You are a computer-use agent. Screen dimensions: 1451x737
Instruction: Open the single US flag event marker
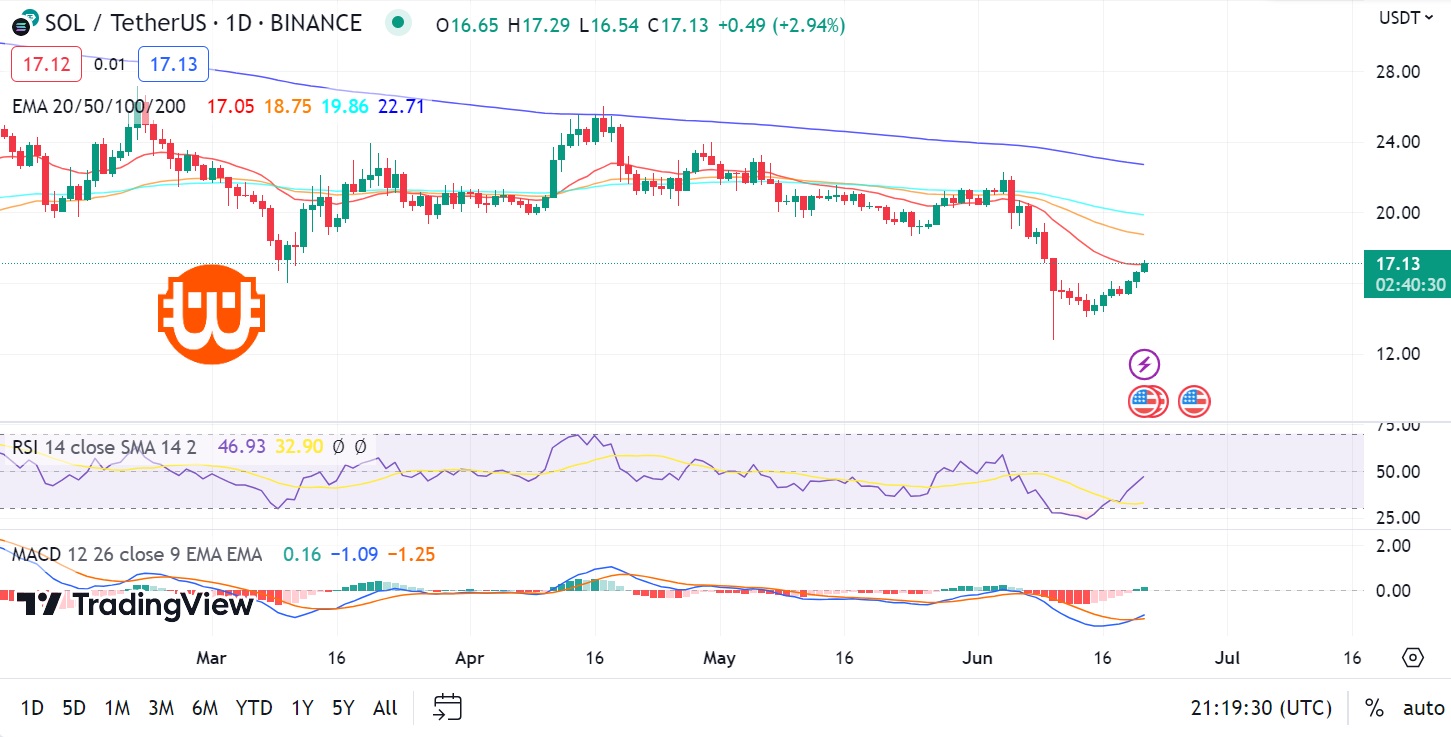point(1194,402)
